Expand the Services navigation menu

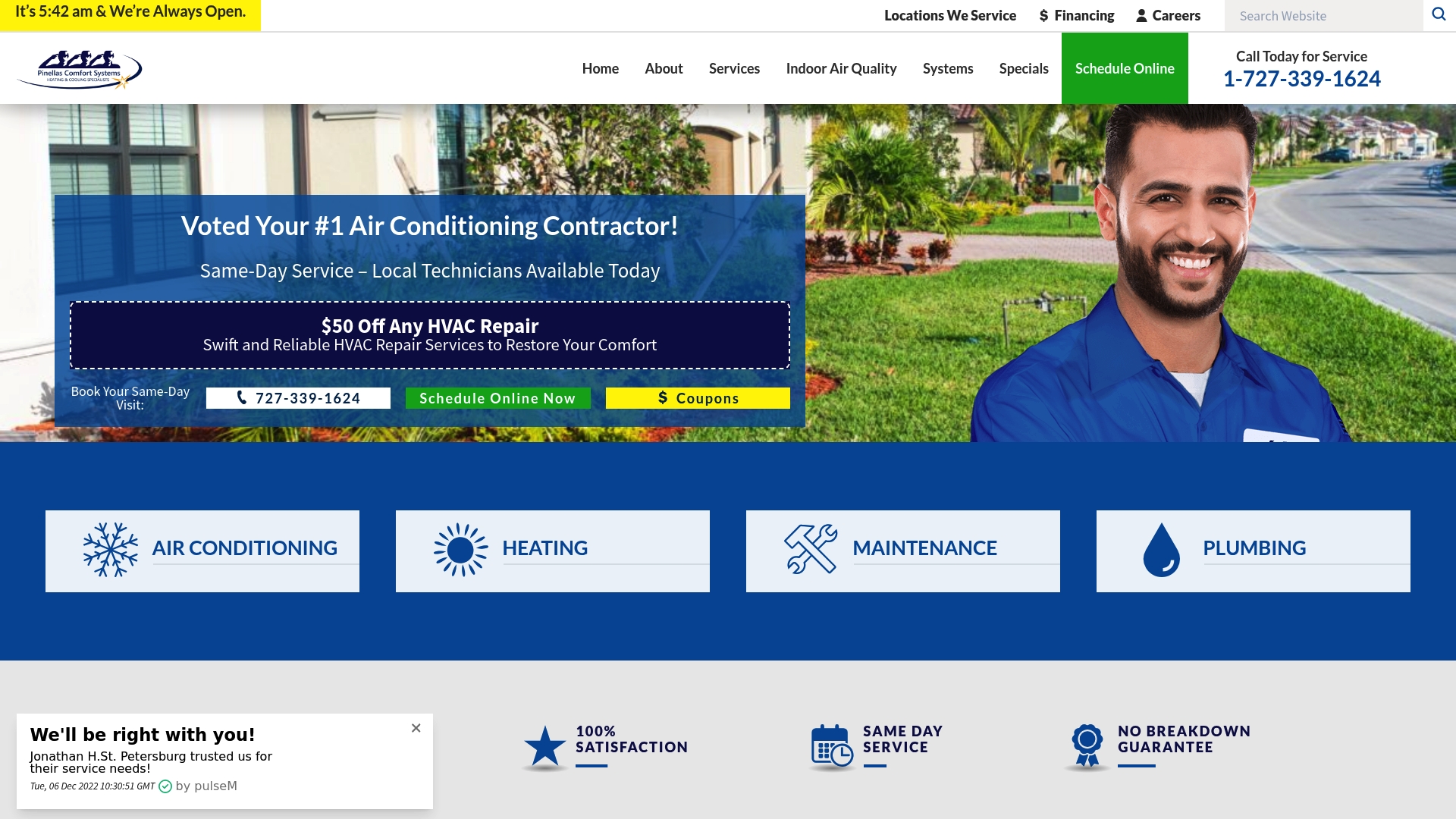733,68
